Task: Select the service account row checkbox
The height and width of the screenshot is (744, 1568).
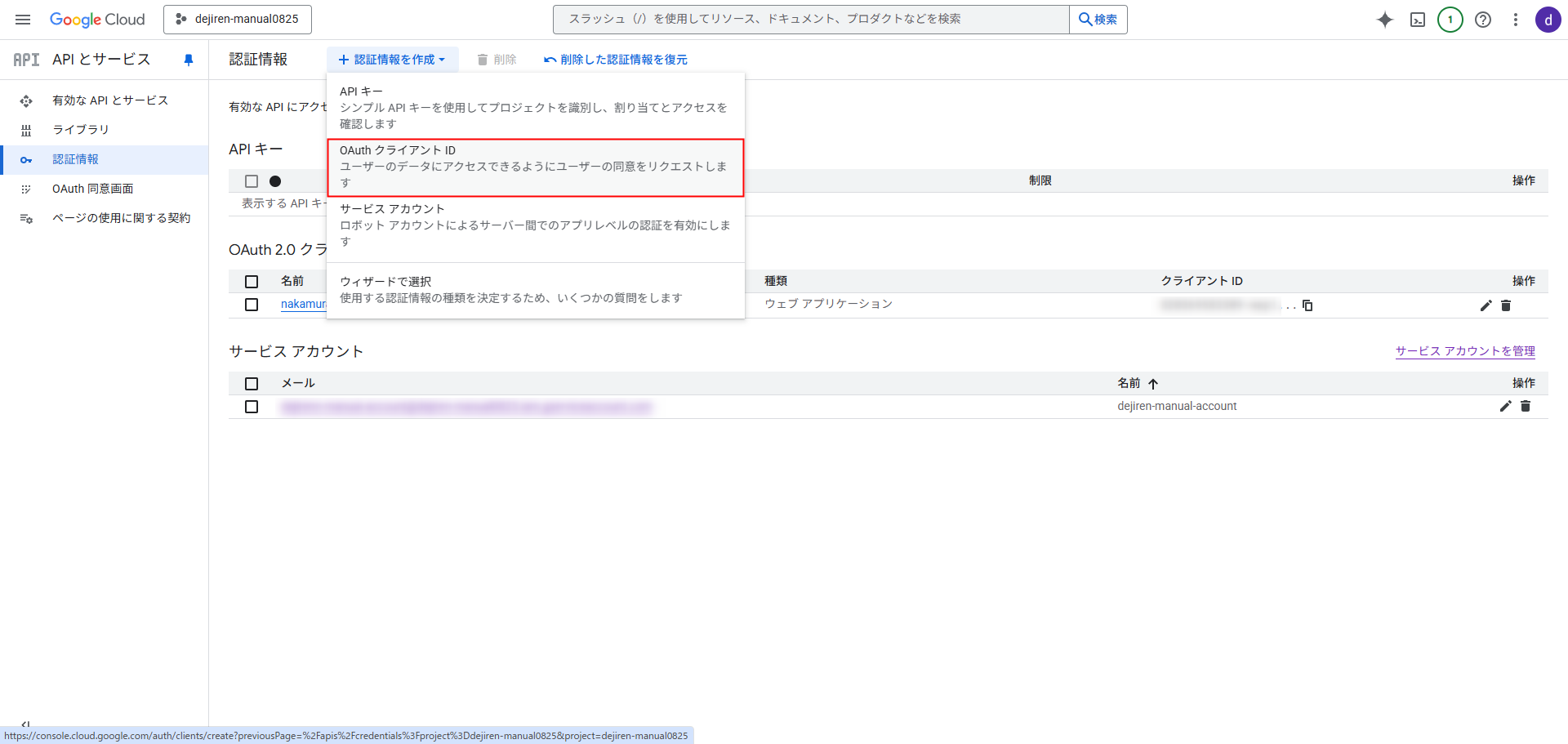Action: coord(252,407)
